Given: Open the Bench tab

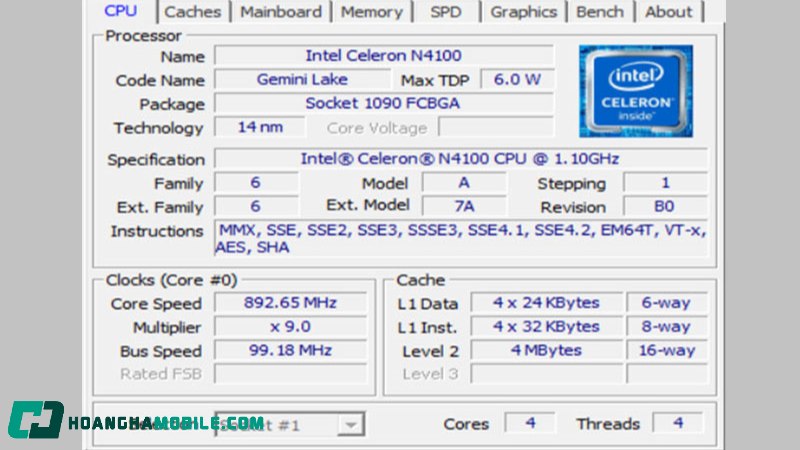Looking at the screenshot, I should [599, 11].
